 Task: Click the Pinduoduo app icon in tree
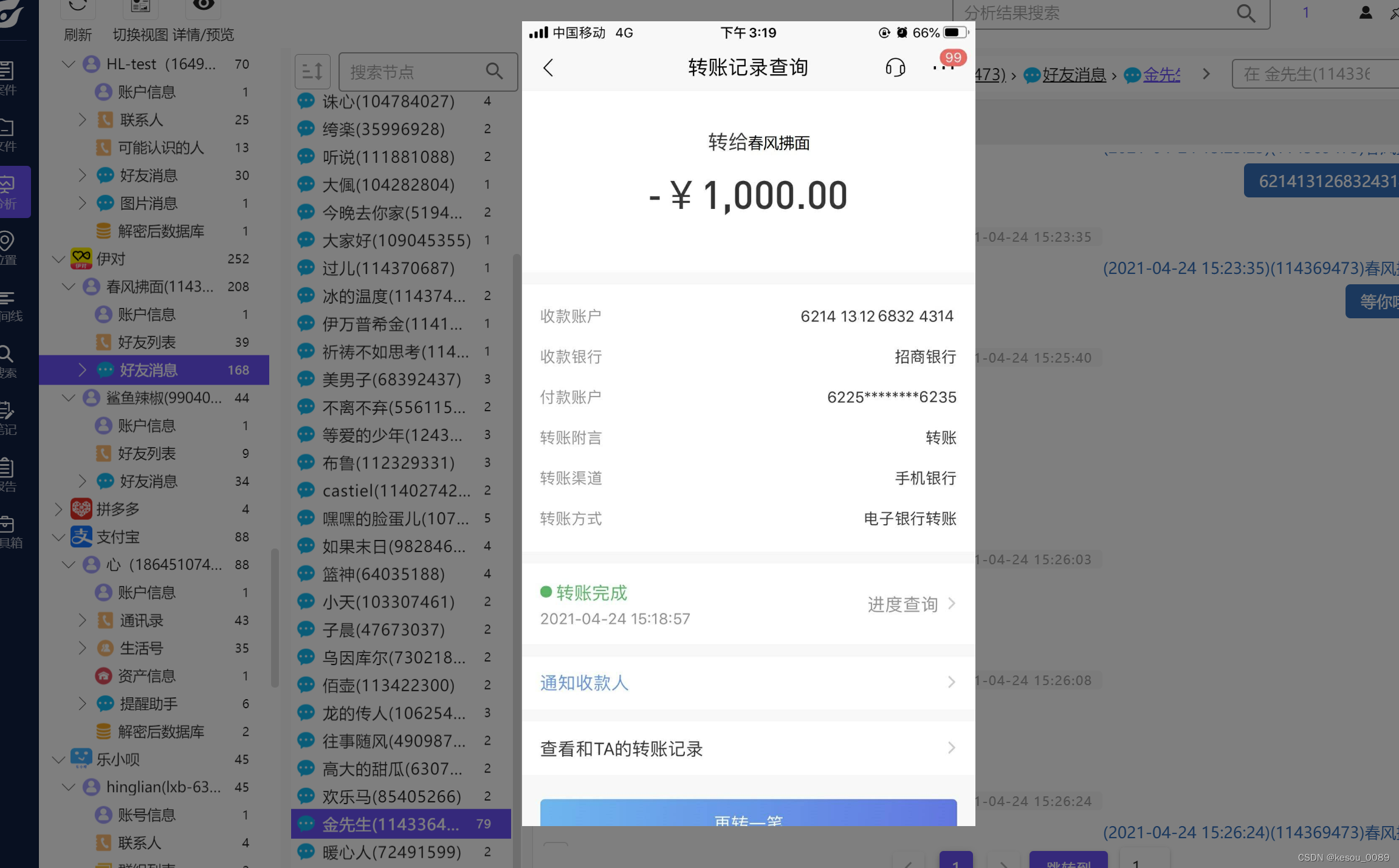(81, 509)
